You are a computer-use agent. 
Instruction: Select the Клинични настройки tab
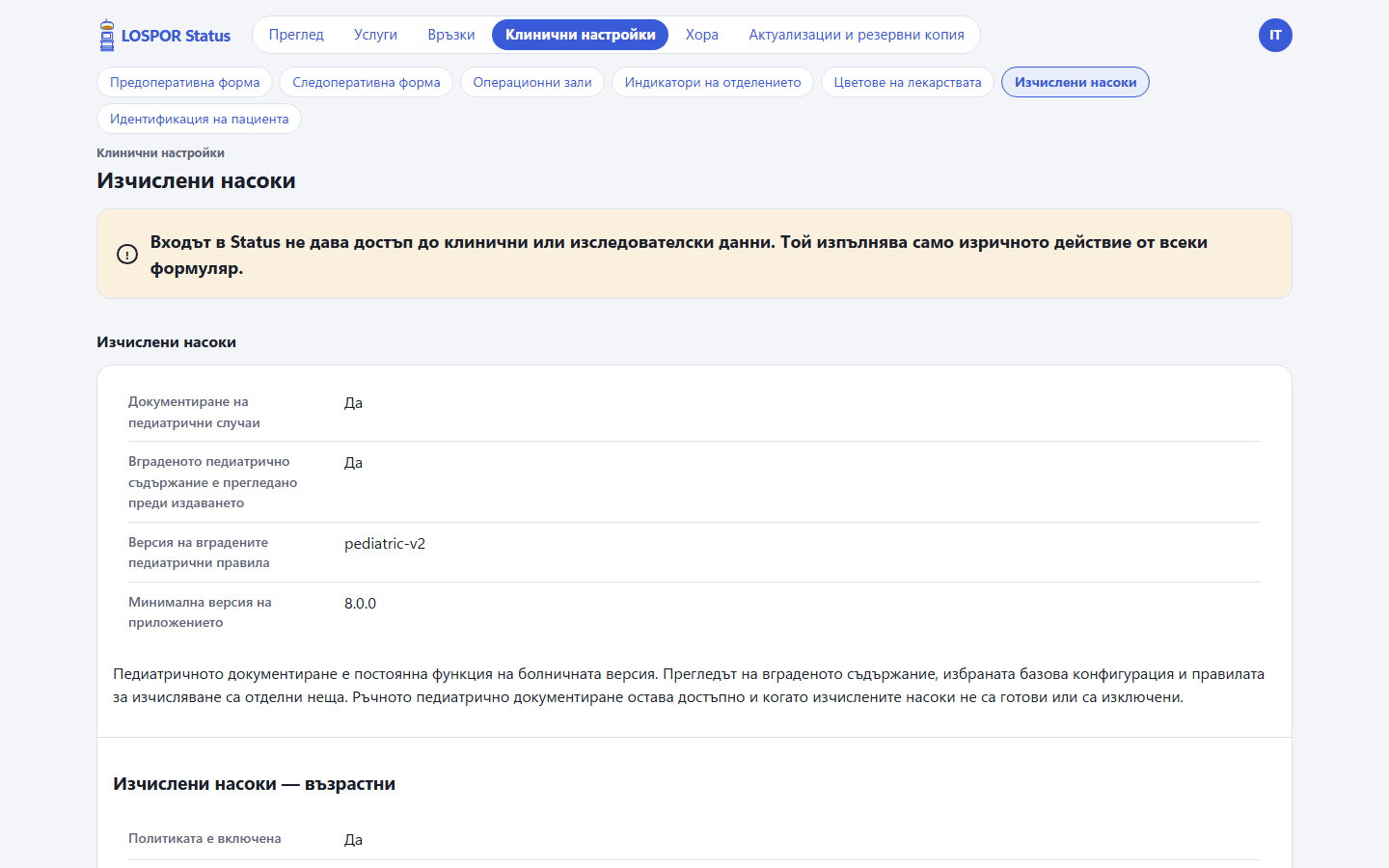(581, 35)
